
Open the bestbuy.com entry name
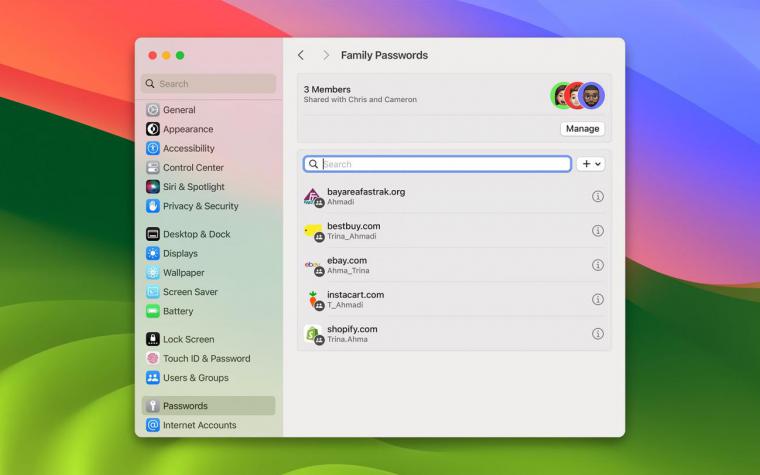pyautogui.click(x=354, y=226)
